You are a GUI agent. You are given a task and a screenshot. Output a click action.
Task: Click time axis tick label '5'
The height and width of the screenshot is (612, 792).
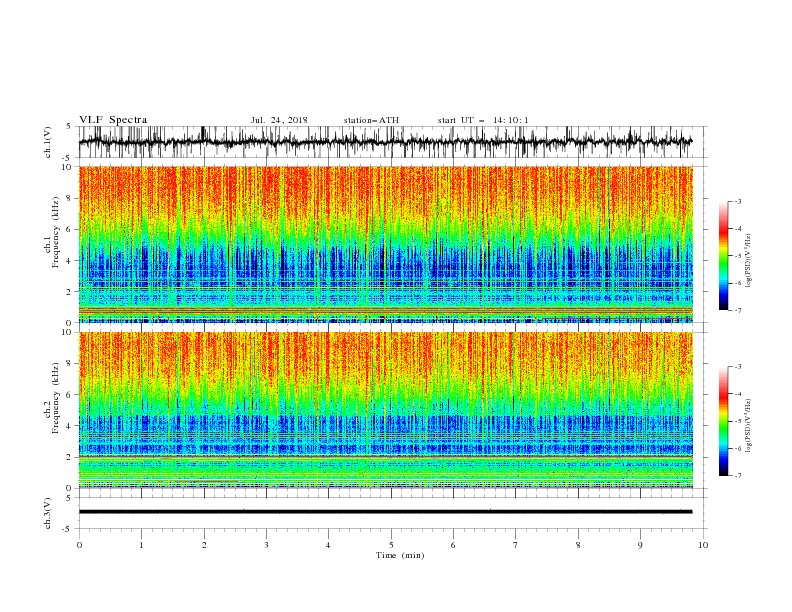point(391,545)
